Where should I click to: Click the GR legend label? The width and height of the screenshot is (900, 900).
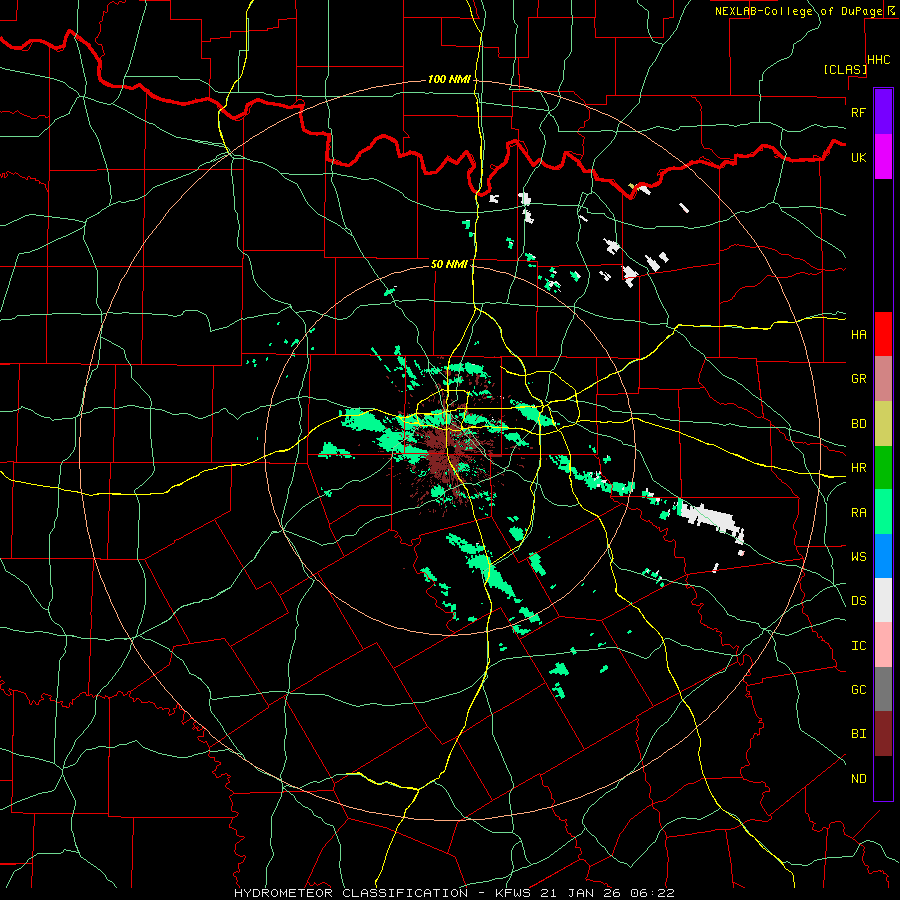click(858, 379)
